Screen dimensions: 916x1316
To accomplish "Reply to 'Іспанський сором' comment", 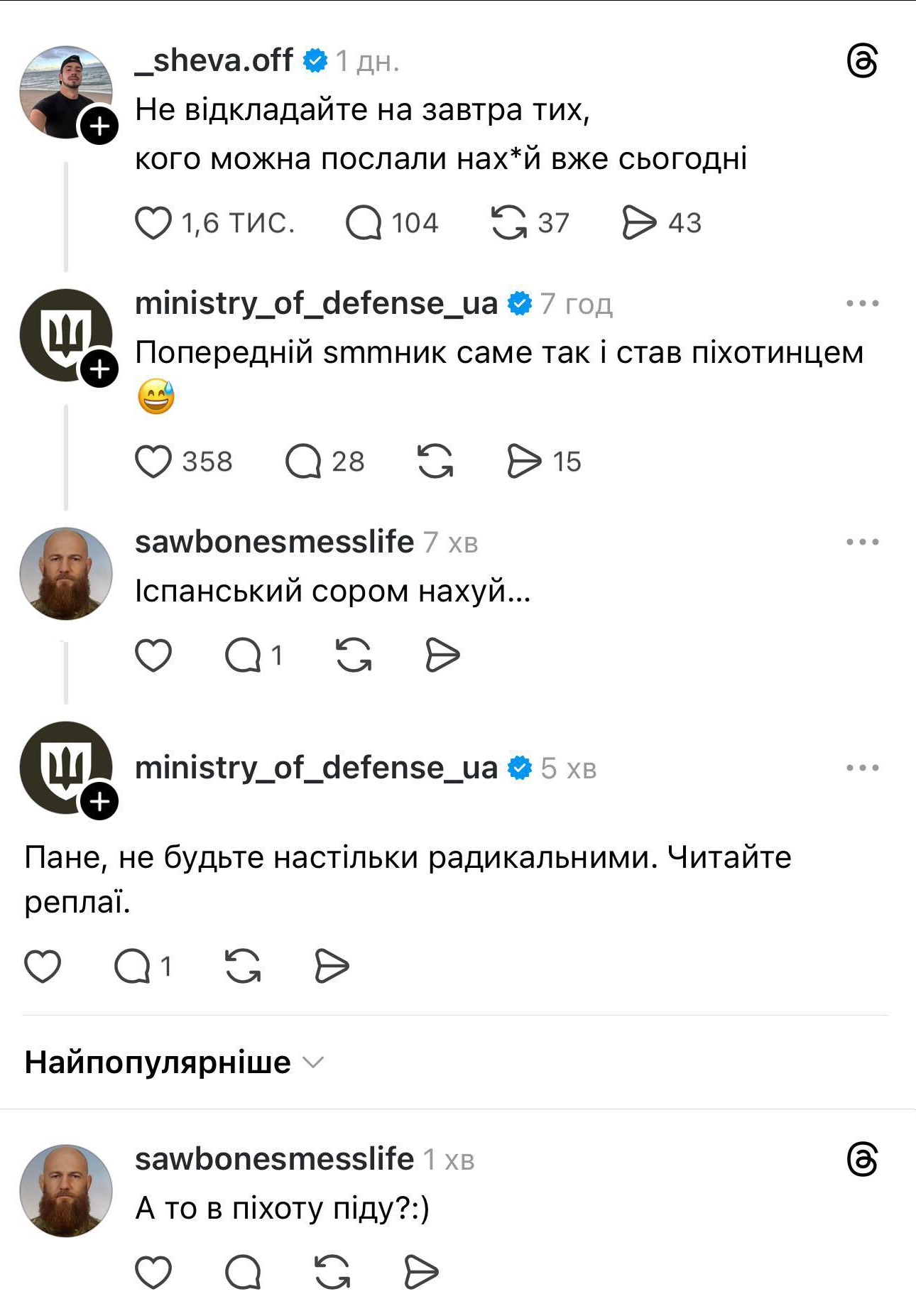I will pyautogui.click(x=244, y=655).
